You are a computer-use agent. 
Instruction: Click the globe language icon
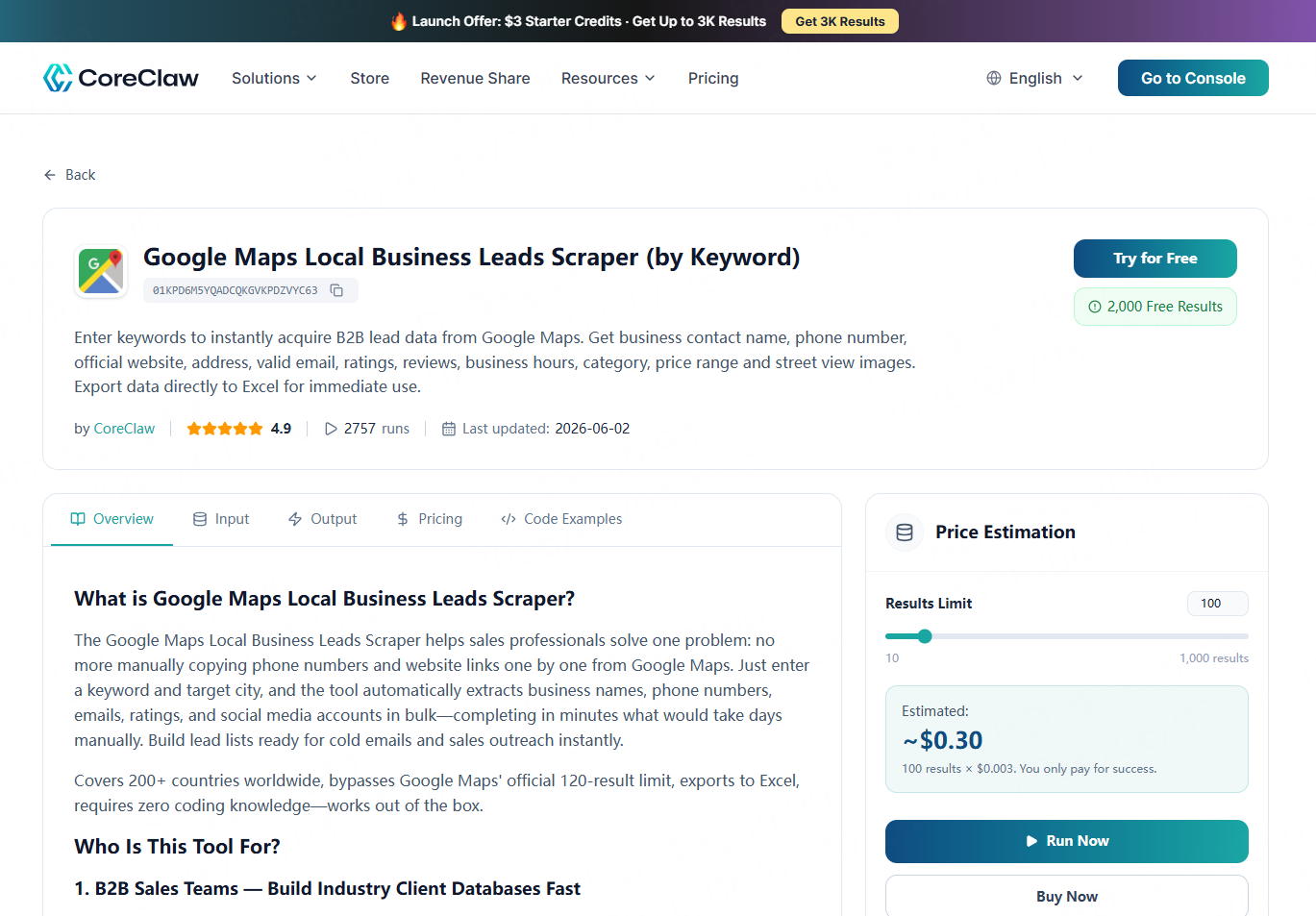pyautogui.click(x=994, y=78)
